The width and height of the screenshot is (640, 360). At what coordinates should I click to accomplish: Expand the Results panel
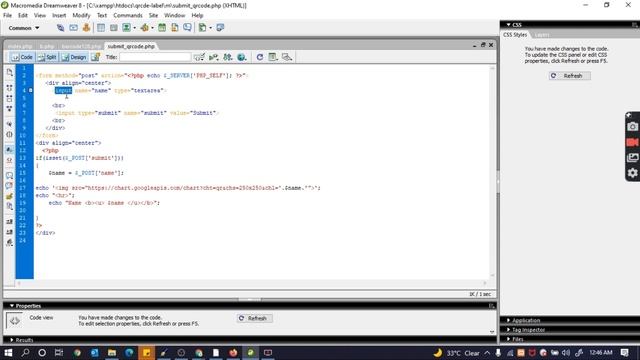tap(12, 340)
